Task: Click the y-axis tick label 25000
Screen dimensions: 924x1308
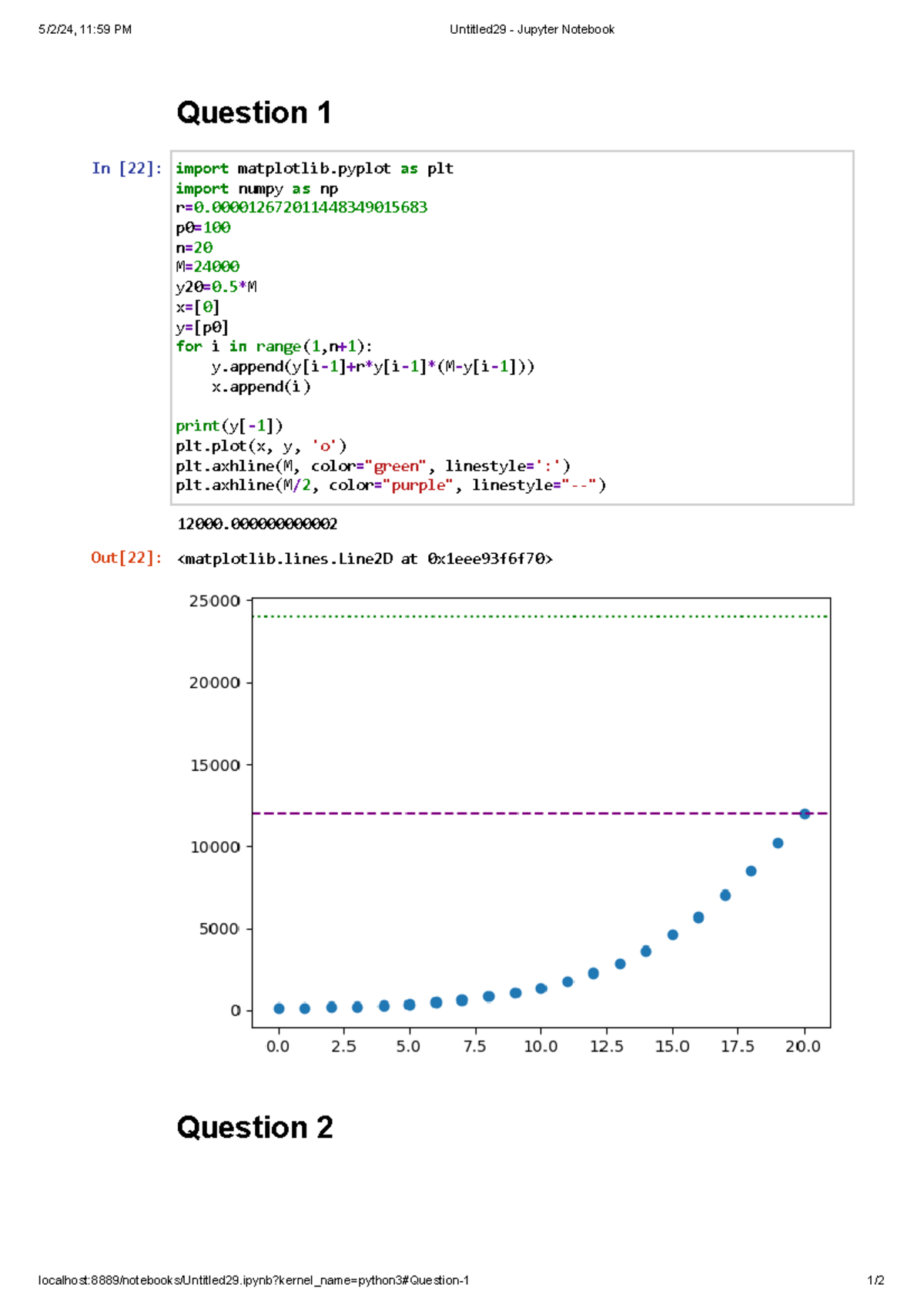Action: tap(215, 602)
